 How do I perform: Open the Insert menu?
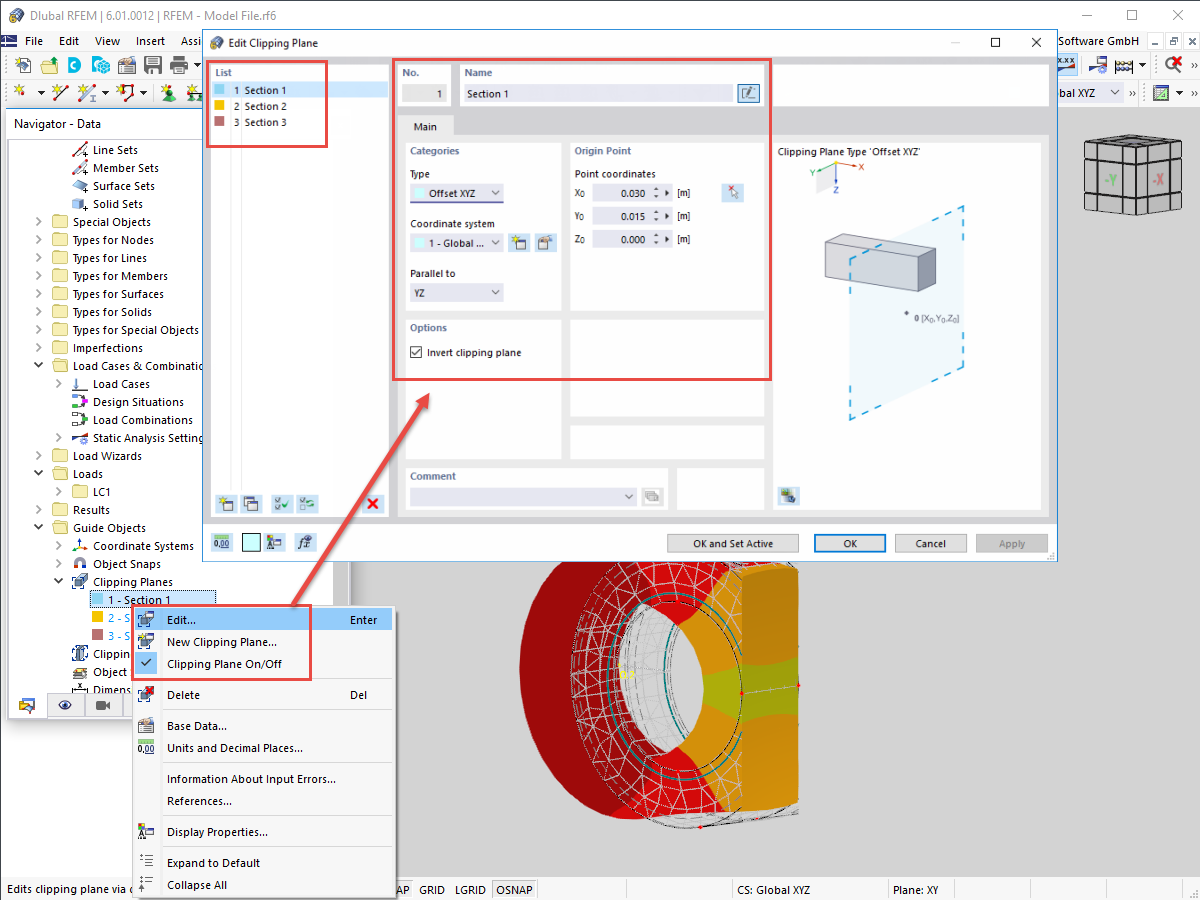[x=150, y=41]
